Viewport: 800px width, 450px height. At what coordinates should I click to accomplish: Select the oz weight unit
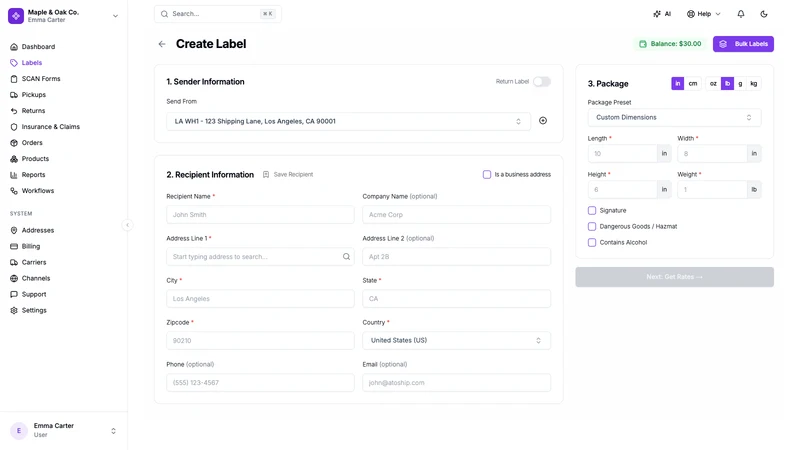point(713,84)
